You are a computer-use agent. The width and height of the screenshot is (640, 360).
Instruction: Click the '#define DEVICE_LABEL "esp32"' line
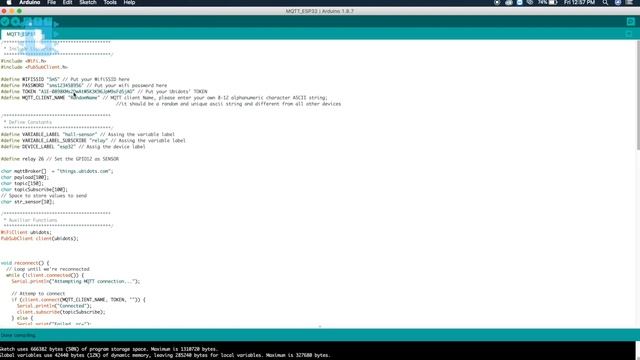point(73,147)
